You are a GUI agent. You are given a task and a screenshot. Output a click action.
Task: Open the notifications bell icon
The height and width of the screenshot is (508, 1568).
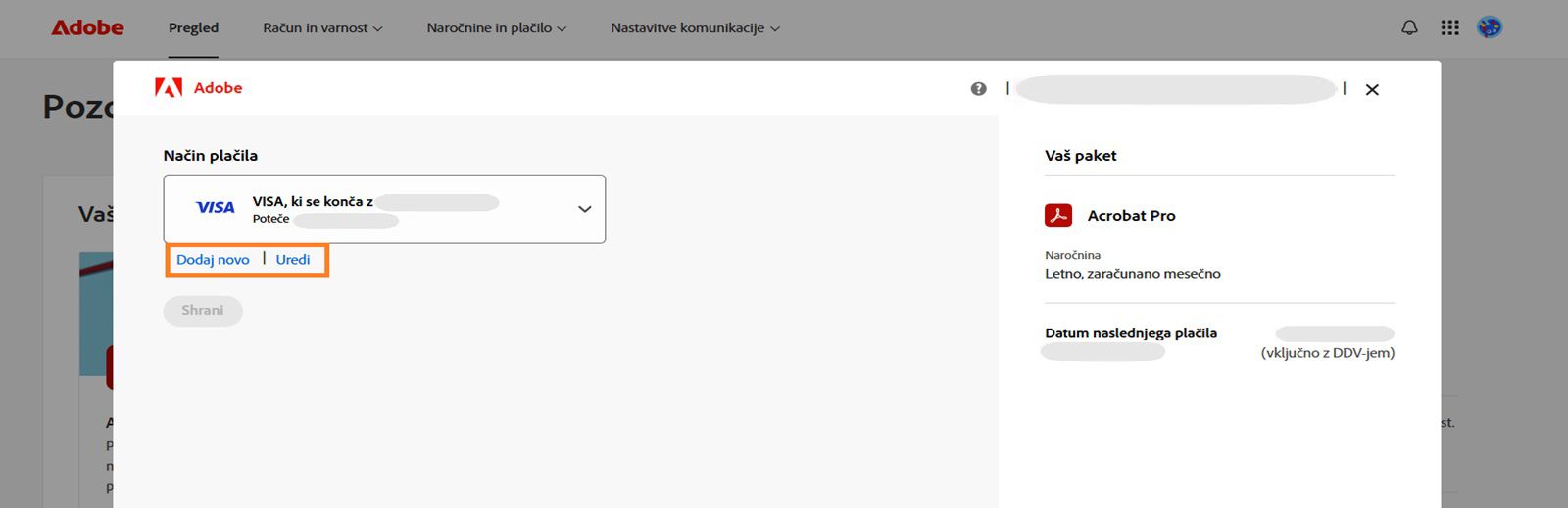point(1409,27)
